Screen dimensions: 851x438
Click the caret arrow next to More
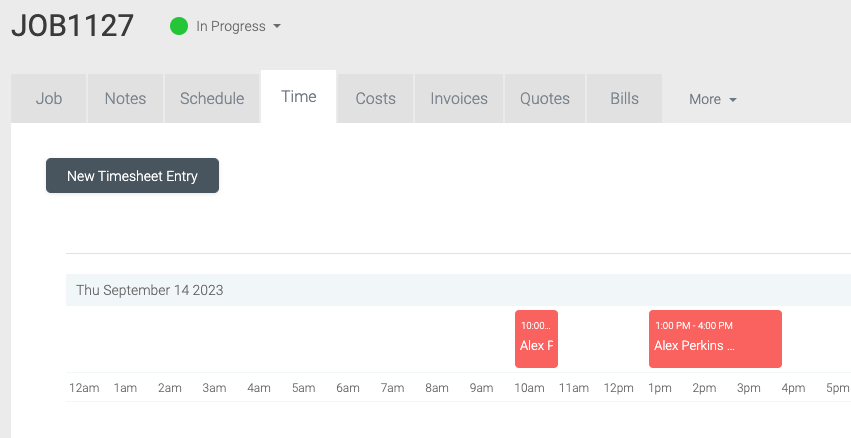[x=733, y=100]
